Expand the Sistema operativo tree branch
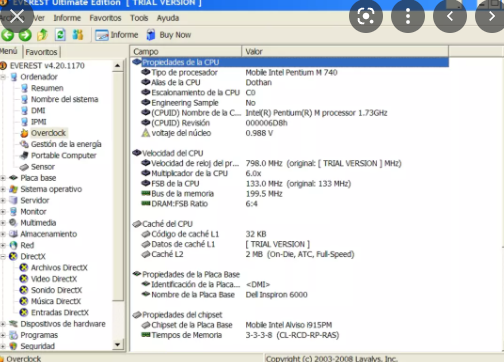The image size is (504, 362). coord(3,189)
